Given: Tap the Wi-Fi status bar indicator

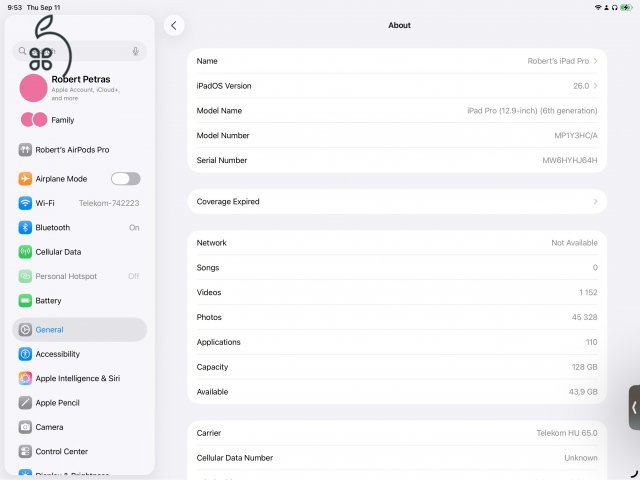Looking at the screenshot, I should point(598,7).
